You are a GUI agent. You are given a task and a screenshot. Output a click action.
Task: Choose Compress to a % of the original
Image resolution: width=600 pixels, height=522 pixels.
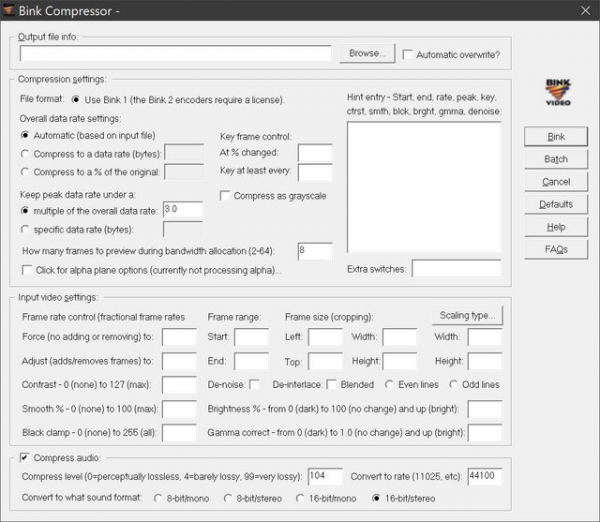point(25,172)
